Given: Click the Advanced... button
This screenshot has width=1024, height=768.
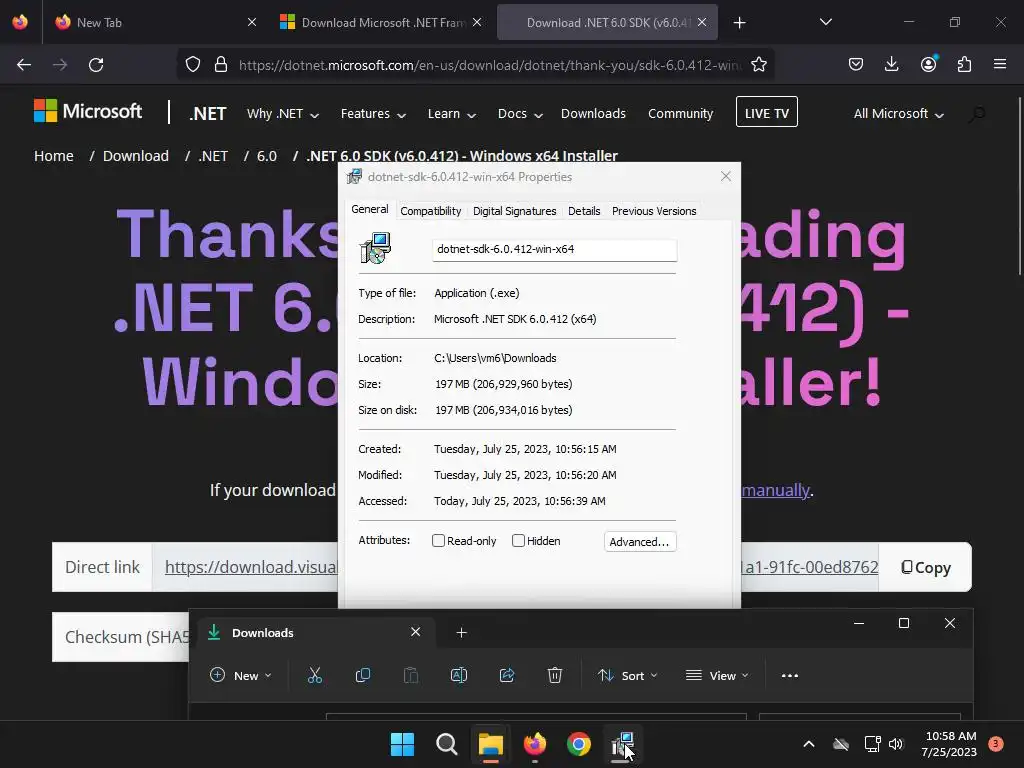Looking at the screenshot, I should coord(639,541).
